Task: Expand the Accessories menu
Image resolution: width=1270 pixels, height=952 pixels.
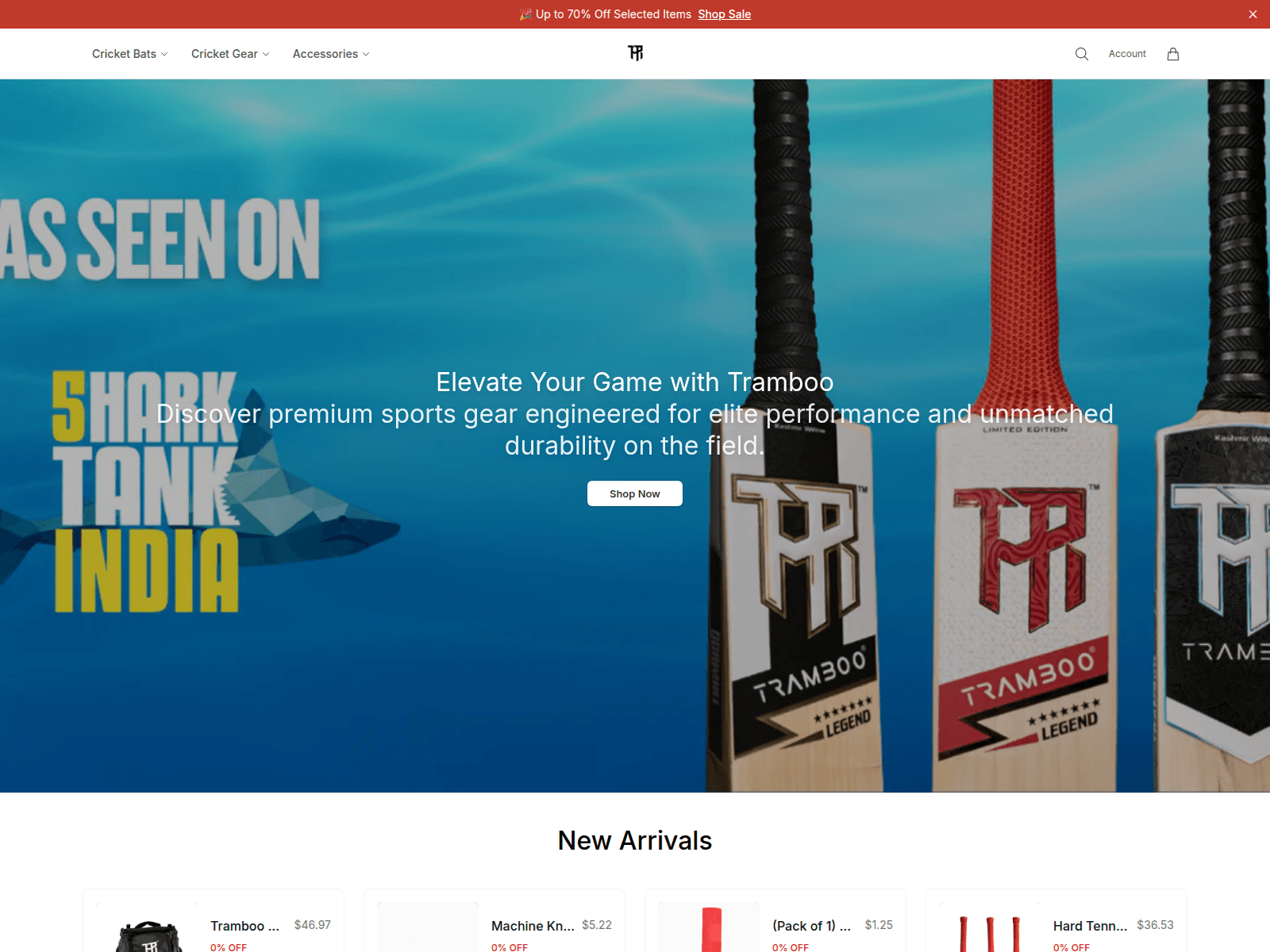Action: click(331, 54)
